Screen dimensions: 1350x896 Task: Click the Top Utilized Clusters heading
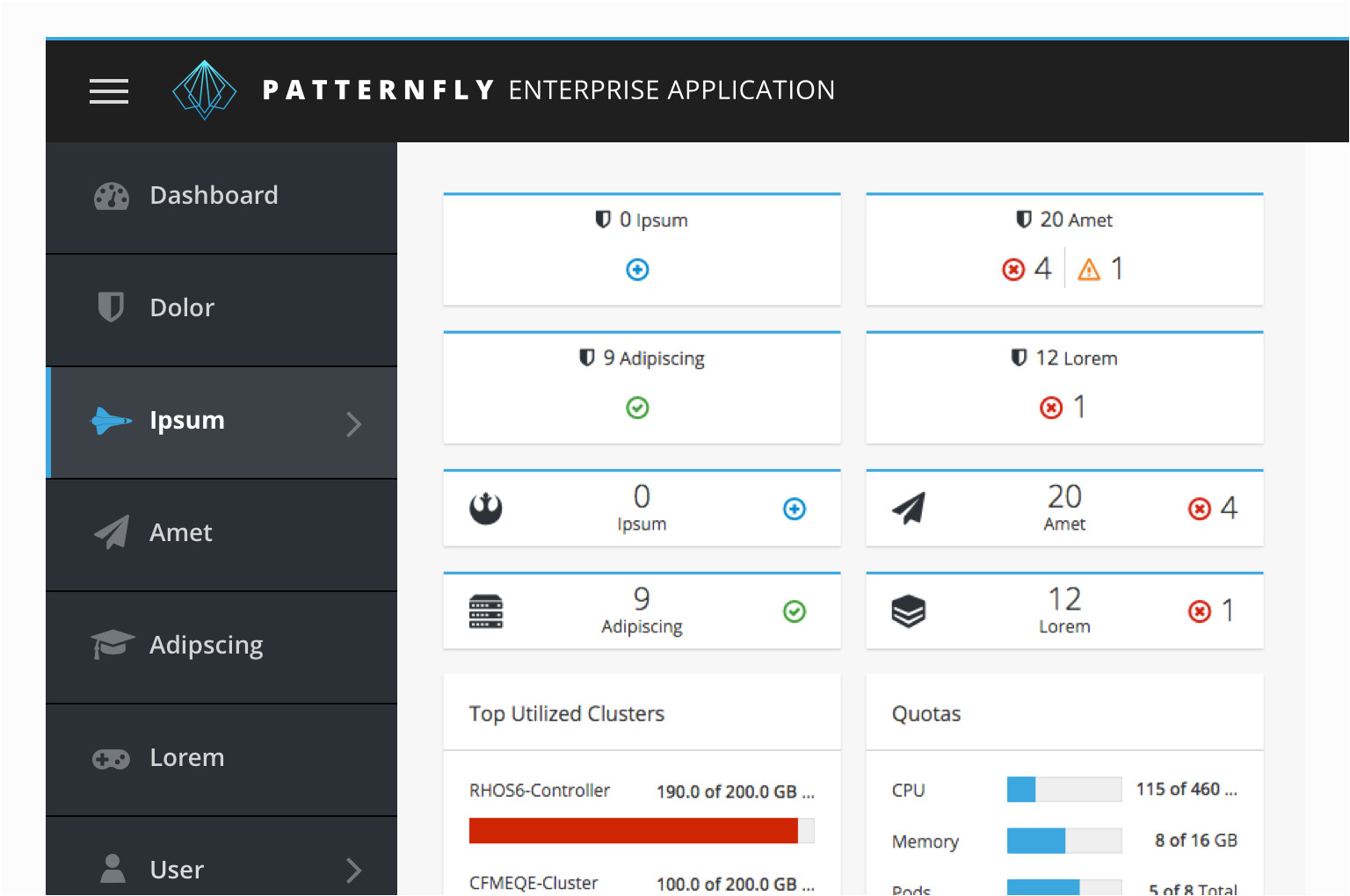tap(567, 714)
